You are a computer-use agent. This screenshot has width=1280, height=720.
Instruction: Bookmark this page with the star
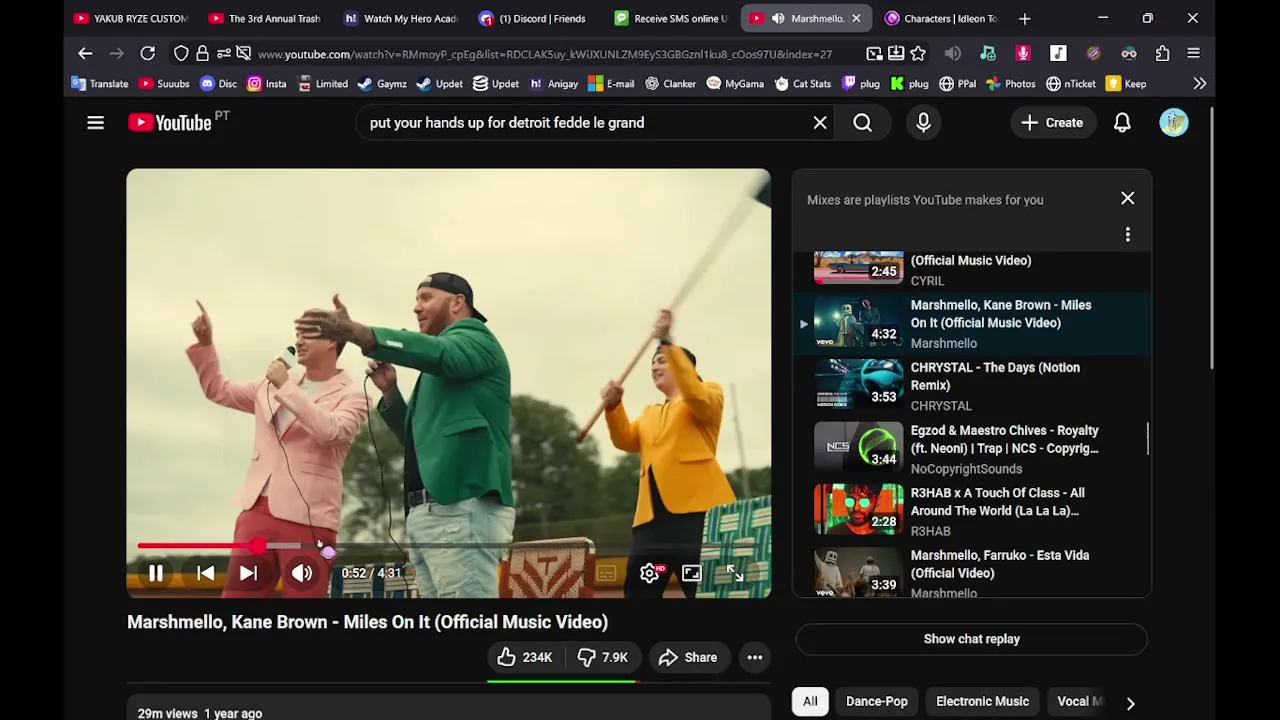point(918,53)
